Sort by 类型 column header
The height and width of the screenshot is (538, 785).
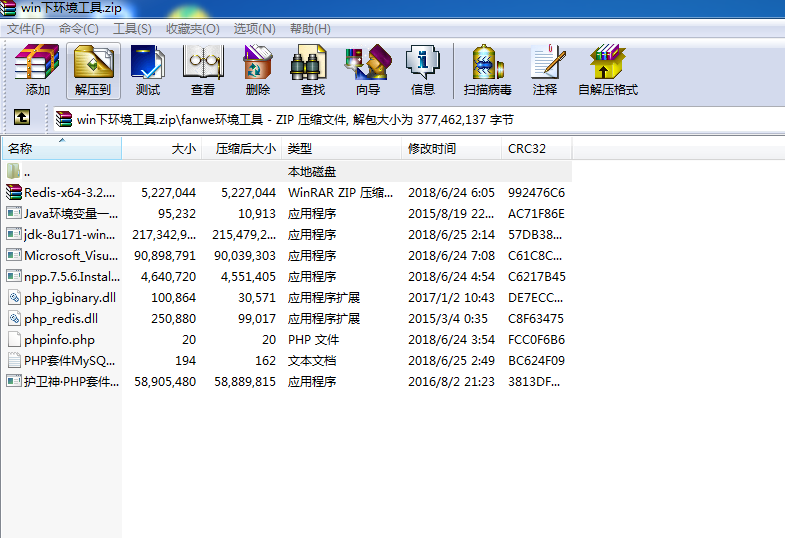pos(342,149)
